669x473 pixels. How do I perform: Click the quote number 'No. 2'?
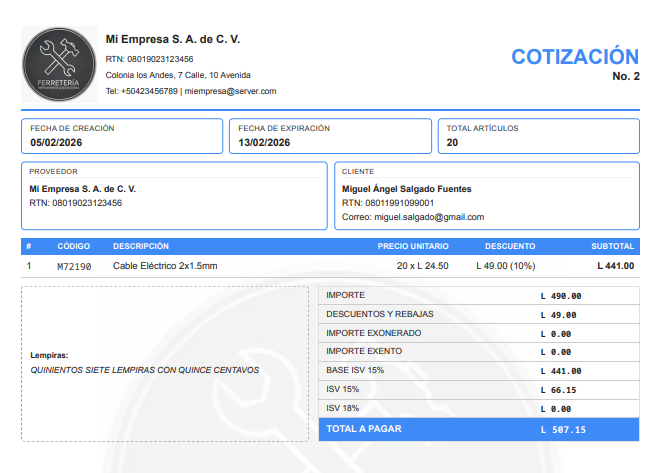click(626, 76)
